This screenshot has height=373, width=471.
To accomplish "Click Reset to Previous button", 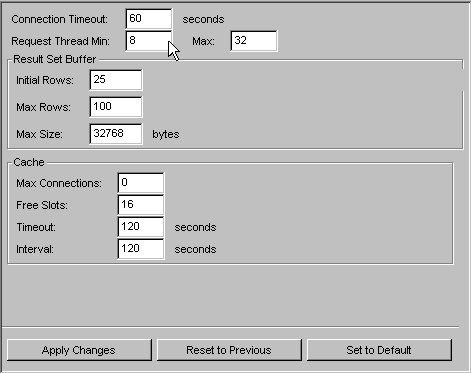I will (x=229, y=350).
